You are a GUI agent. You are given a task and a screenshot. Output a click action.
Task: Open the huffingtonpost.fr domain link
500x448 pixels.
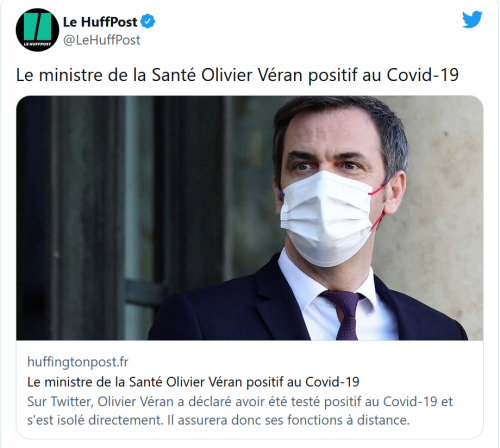78,362
